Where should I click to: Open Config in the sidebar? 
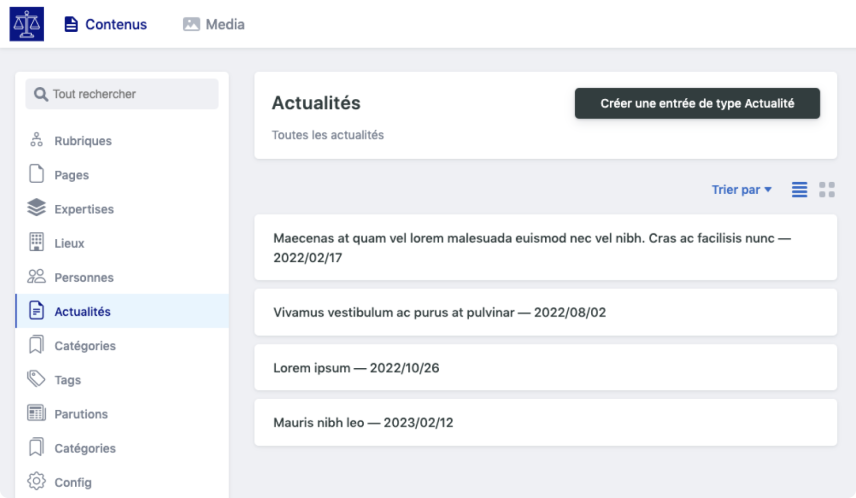[x=122, y=482]
